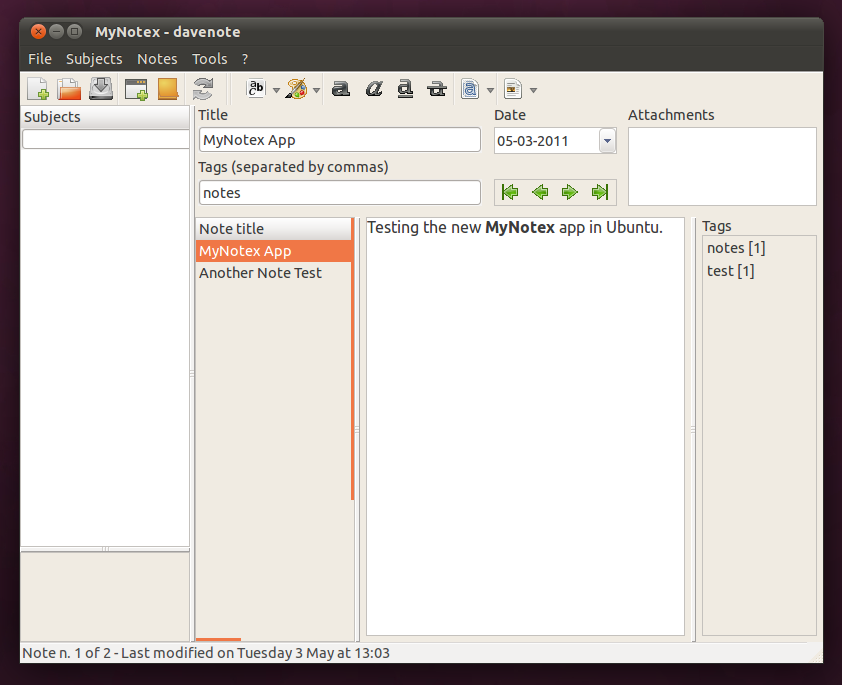The width and height of the screenshot is (842, 685).
Task: Click the Title field 'MyNotex App'
Action: click(x=339, y=140)
